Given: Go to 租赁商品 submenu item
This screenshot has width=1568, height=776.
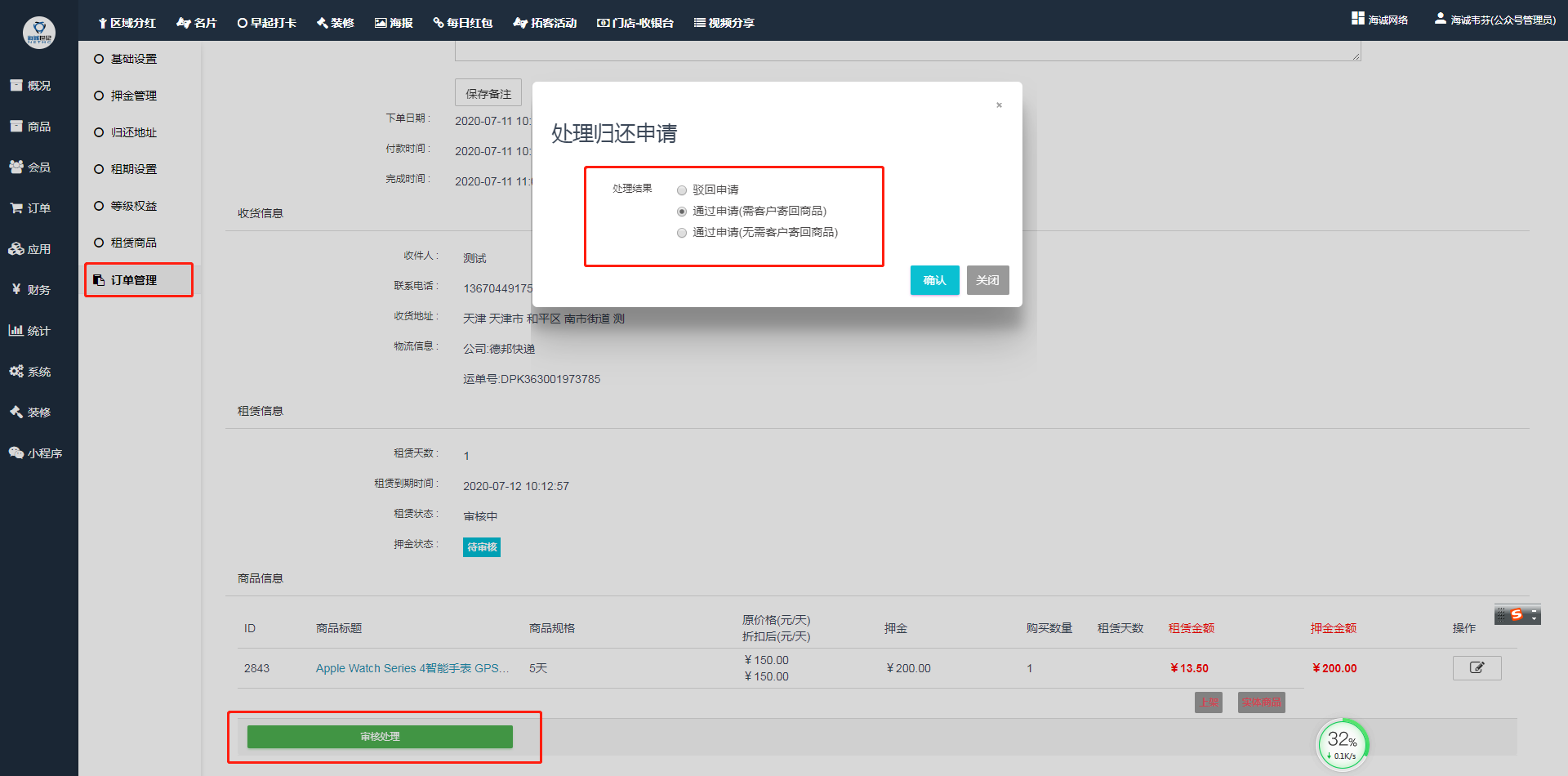Looking at the screenshot, I should coord(126,243).
